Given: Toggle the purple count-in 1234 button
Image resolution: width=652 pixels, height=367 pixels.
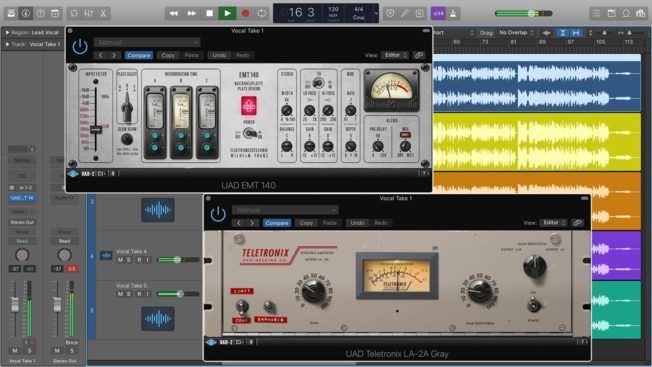Looking at the screenshot, I should pyautogui.click(x=438, y=13).
